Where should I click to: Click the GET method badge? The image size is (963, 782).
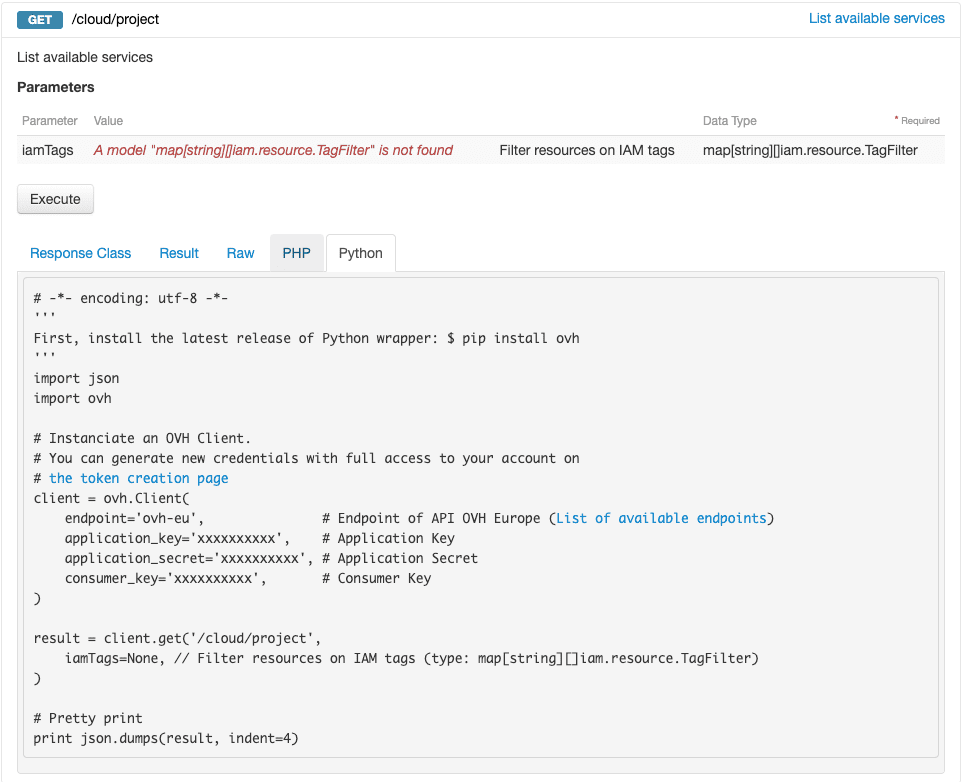pos(40,20)
